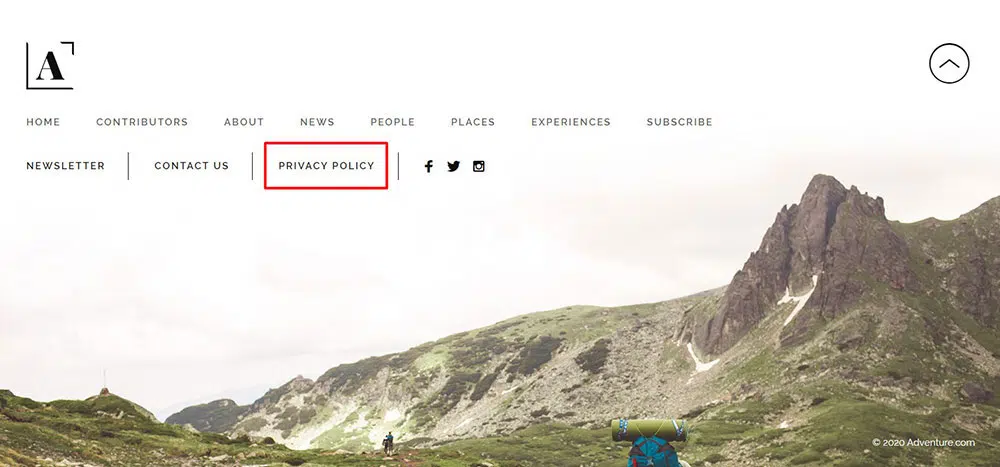
Task: Open the News section
Action: [317, 122]
